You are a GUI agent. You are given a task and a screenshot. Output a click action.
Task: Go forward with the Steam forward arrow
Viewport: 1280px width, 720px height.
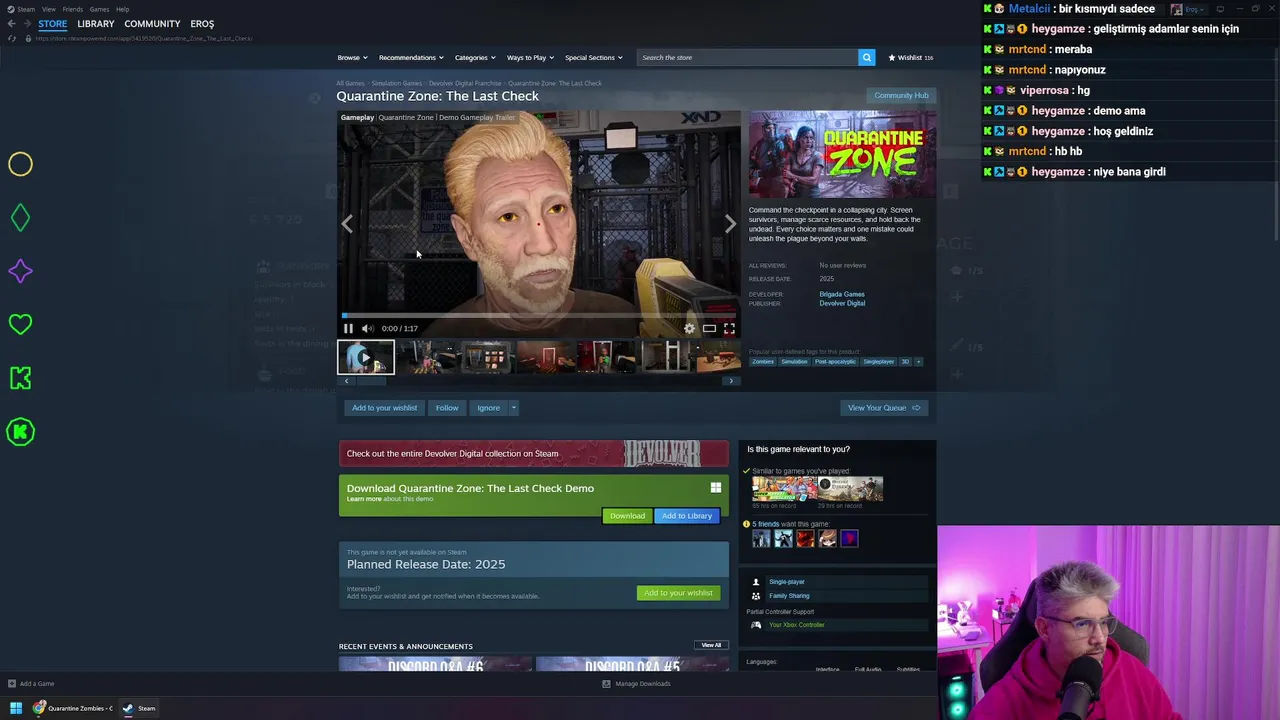26,24
